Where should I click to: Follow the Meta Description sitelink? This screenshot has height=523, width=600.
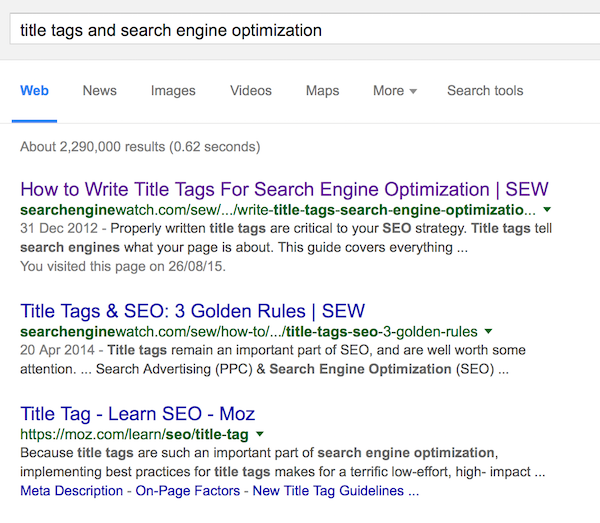coord(71,491)
